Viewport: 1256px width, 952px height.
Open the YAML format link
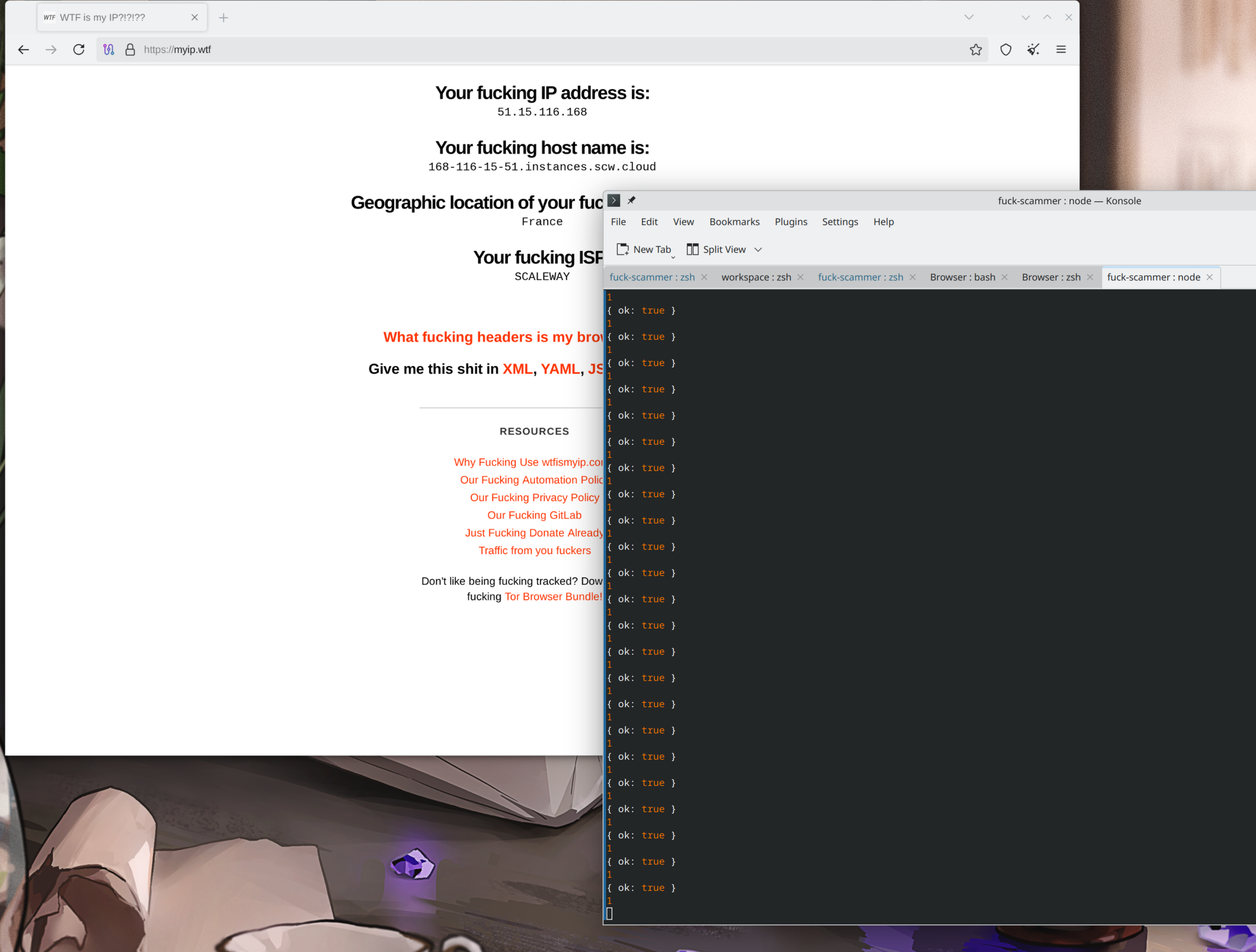[x=560, y=369]
